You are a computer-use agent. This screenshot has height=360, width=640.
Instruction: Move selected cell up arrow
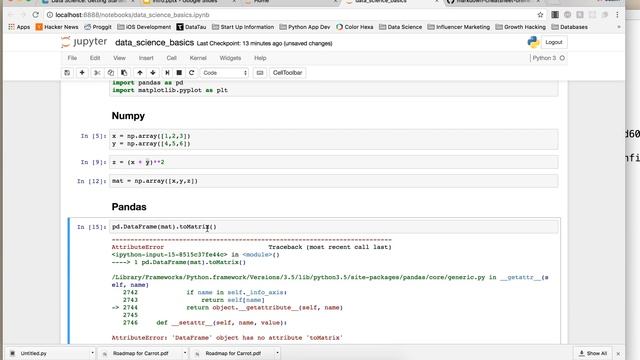(x=140, y=73)
